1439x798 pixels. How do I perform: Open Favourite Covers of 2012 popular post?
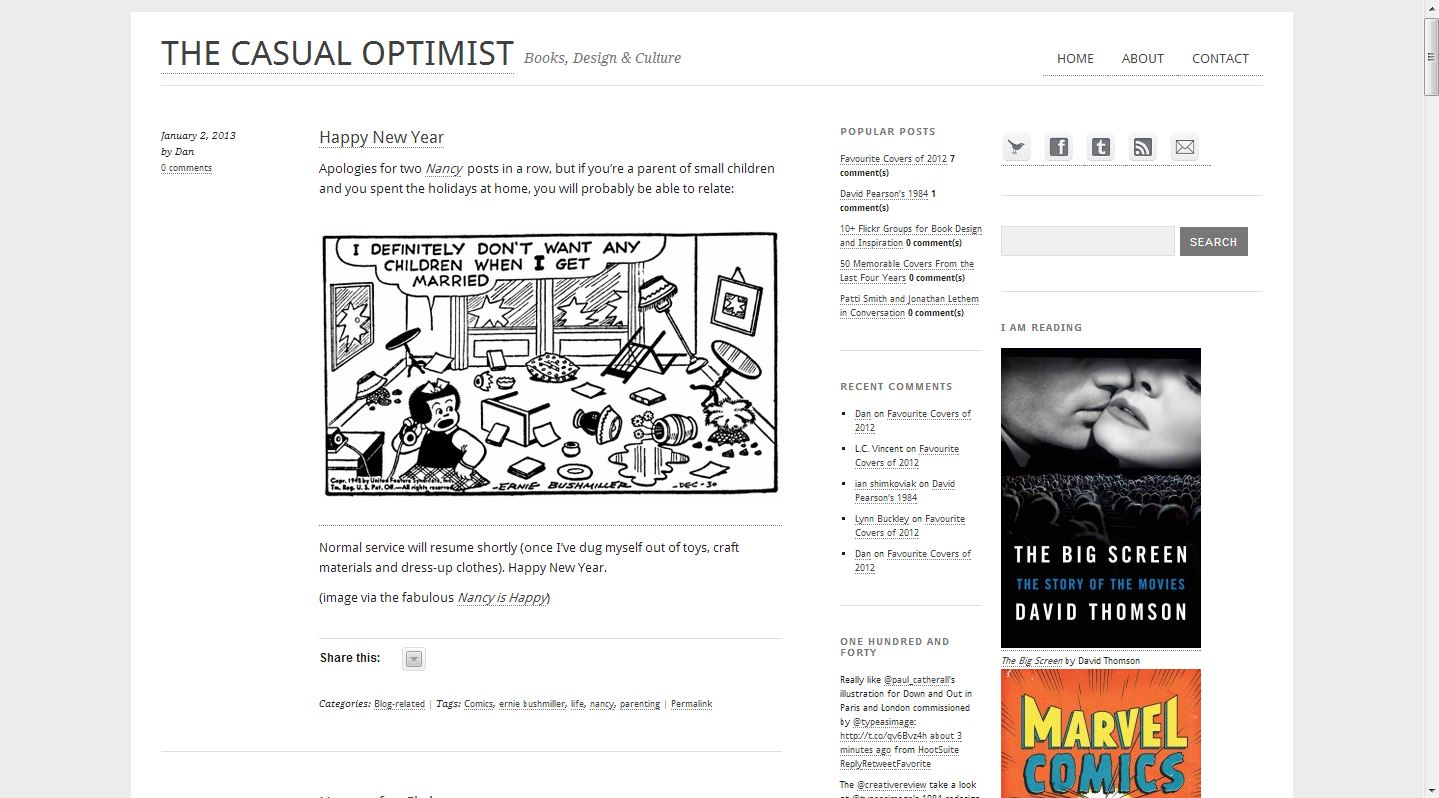(x=893, y=159)
